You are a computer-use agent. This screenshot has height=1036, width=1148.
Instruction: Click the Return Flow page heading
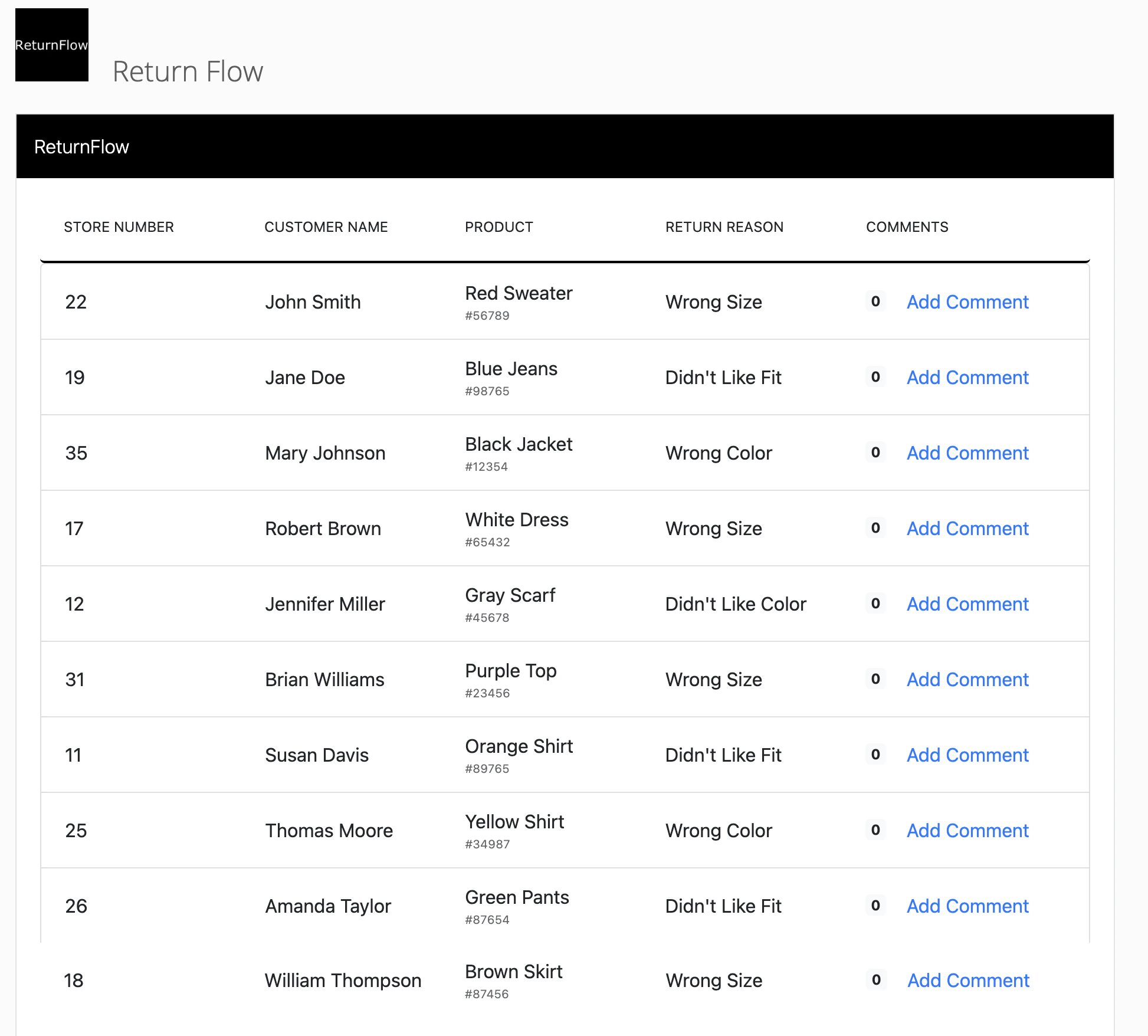188,71
